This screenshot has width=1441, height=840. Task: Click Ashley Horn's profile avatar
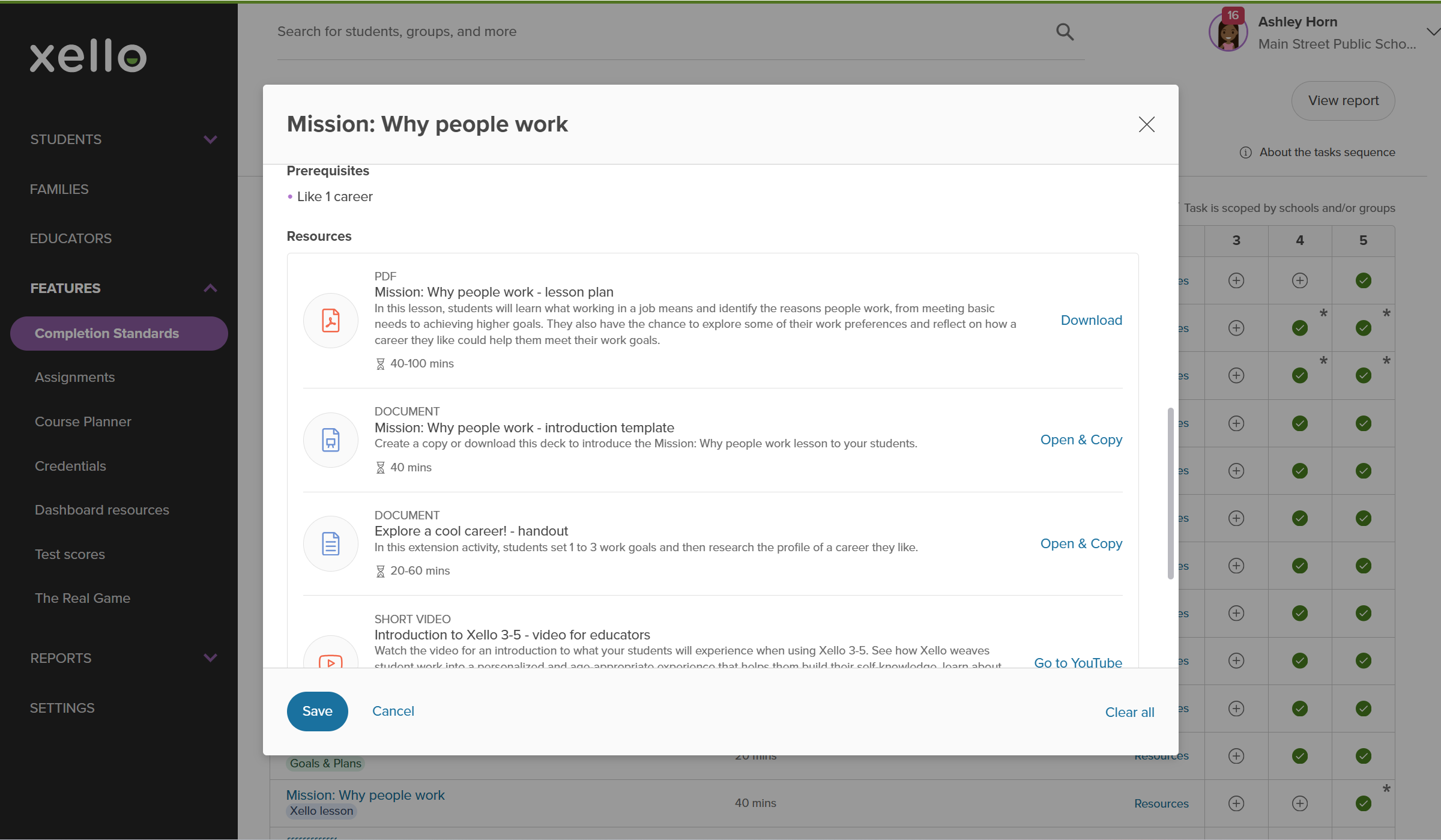click(1227, 31)
